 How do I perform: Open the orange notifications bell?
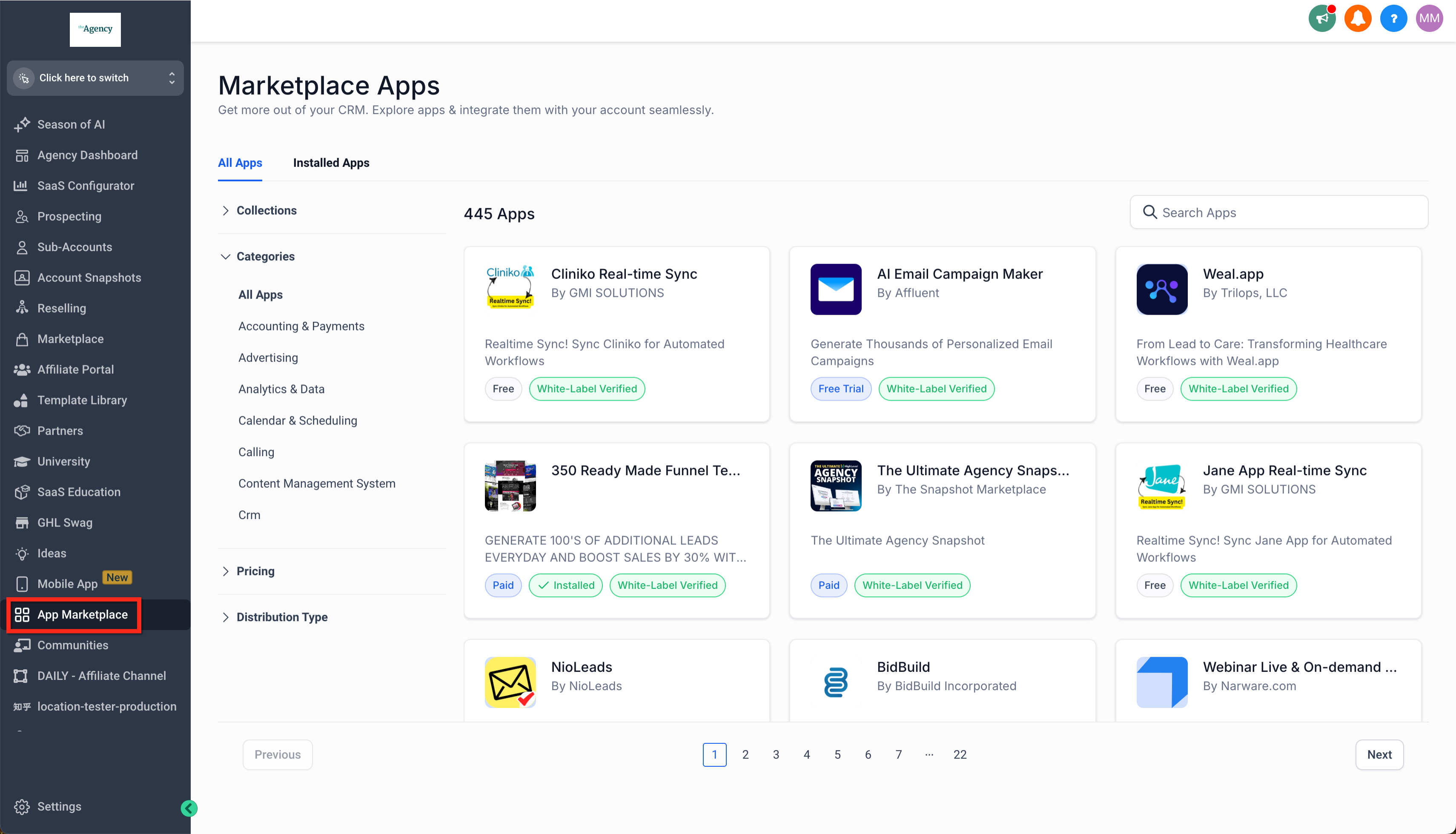coord(1358,19)
